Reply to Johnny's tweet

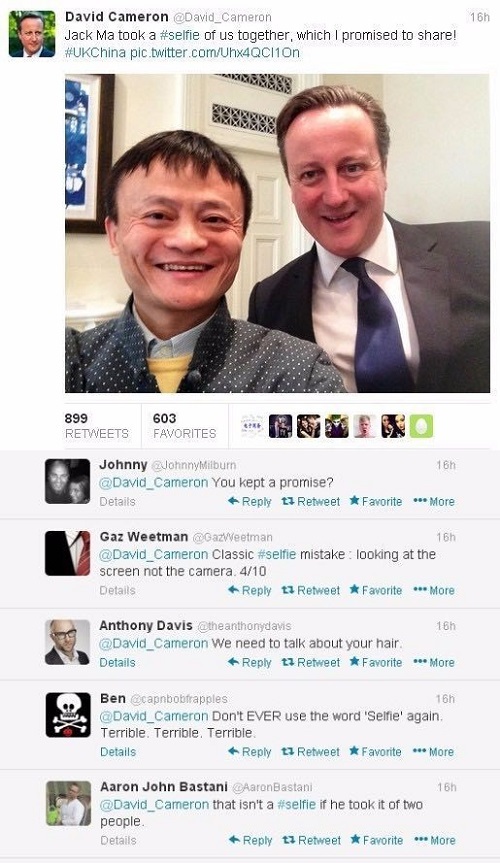[249, 501]
